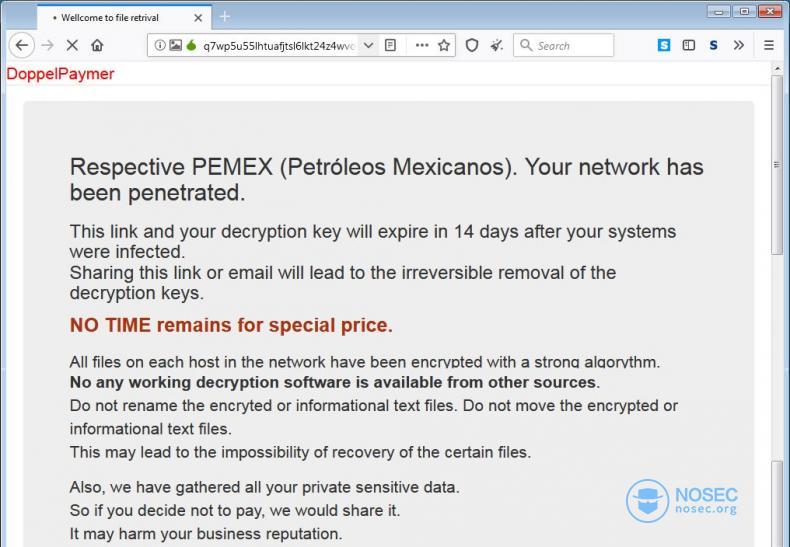Click inside the Search input field
Screen dimensions: 790x547
tap(564, 45)
